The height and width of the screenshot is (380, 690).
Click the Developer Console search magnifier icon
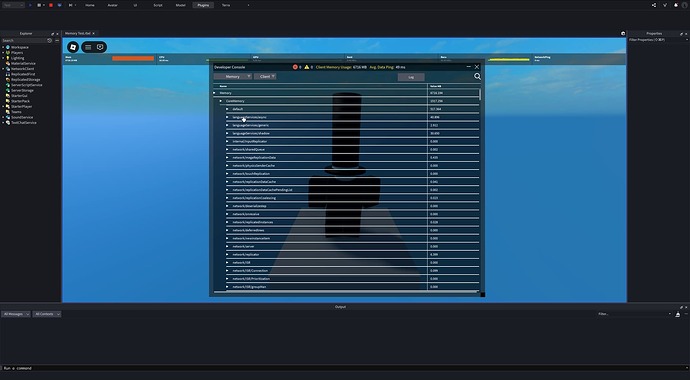click(x=477, y=77)
